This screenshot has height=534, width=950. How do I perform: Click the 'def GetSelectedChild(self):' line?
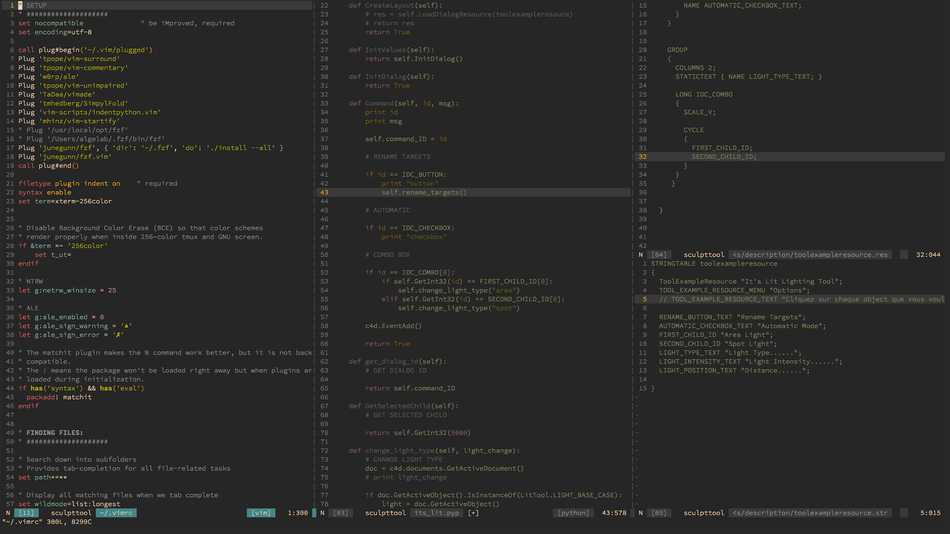404,406
